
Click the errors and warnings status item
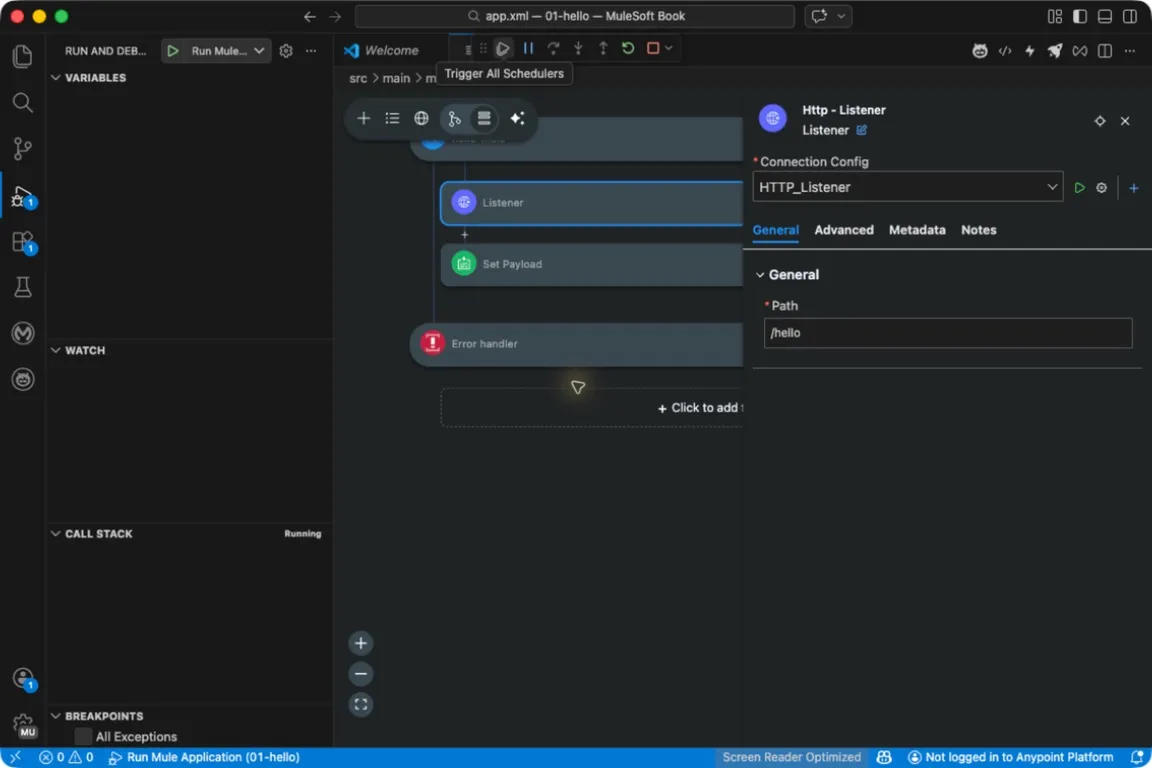pyautogui.click(x=66, y=758)
